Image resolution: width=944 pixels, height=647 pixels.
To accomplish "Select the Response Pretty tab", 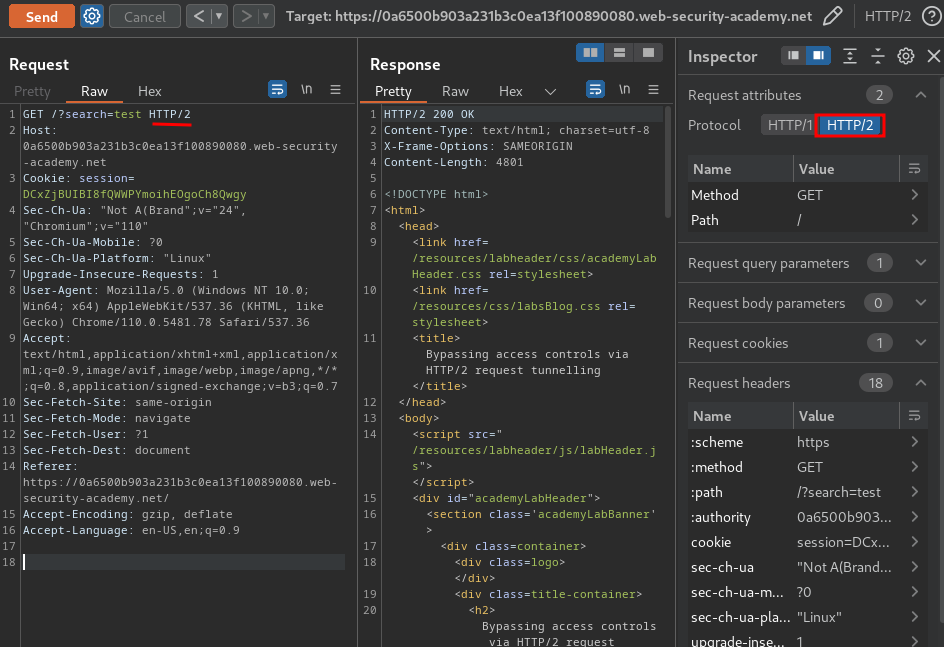I will (x=393, y=91).
